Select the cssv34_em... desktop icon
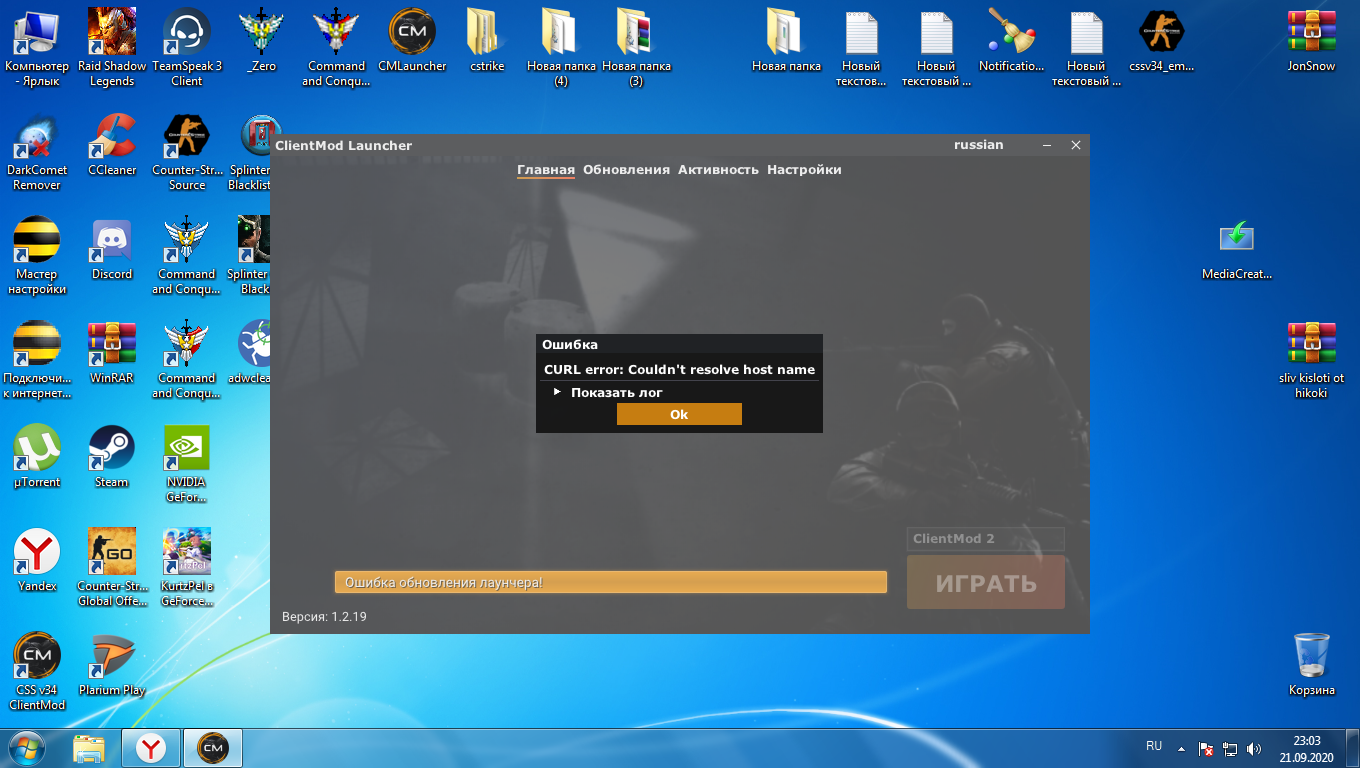Screen dimensions: 1360x768 point(1162,42)
